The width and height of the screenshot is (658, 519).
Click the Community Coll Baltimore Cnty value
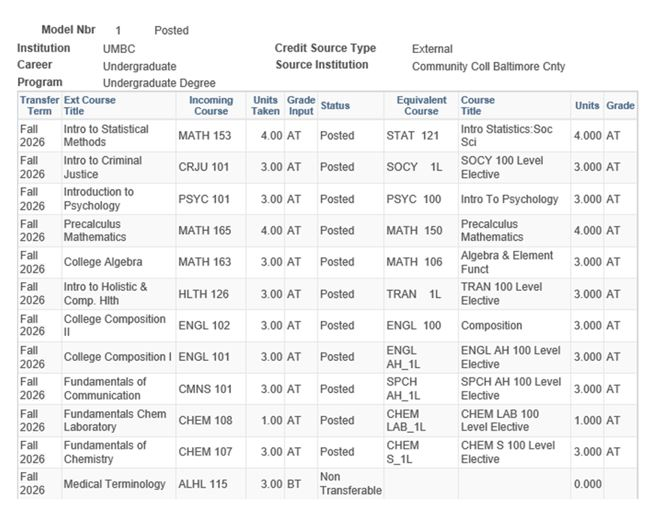coord(488,66)
